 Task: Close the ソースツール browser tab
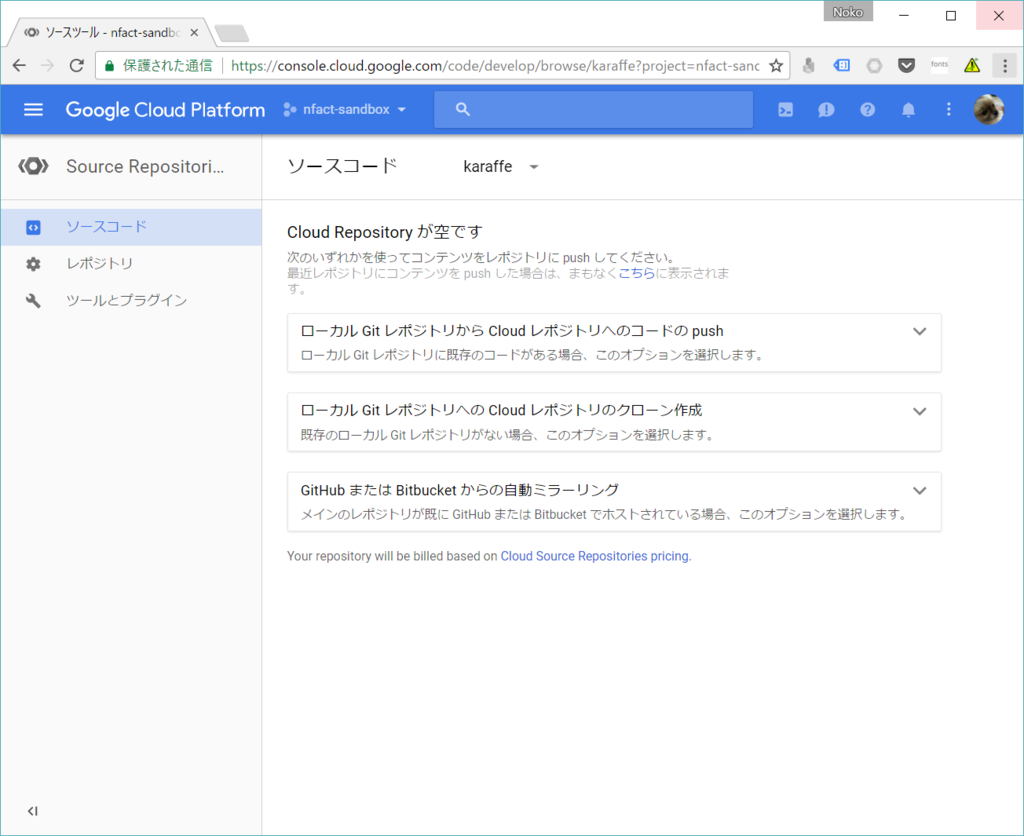[194, 32]
